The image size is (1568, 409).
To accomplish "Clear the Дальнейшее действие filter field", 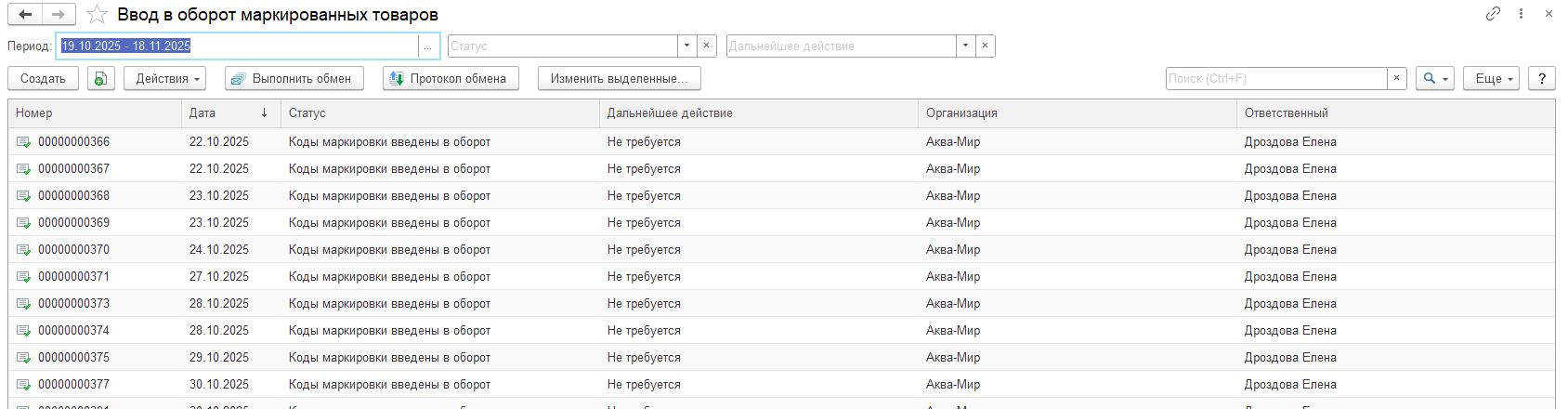I will pyautogui.click(x=985, y=46).
